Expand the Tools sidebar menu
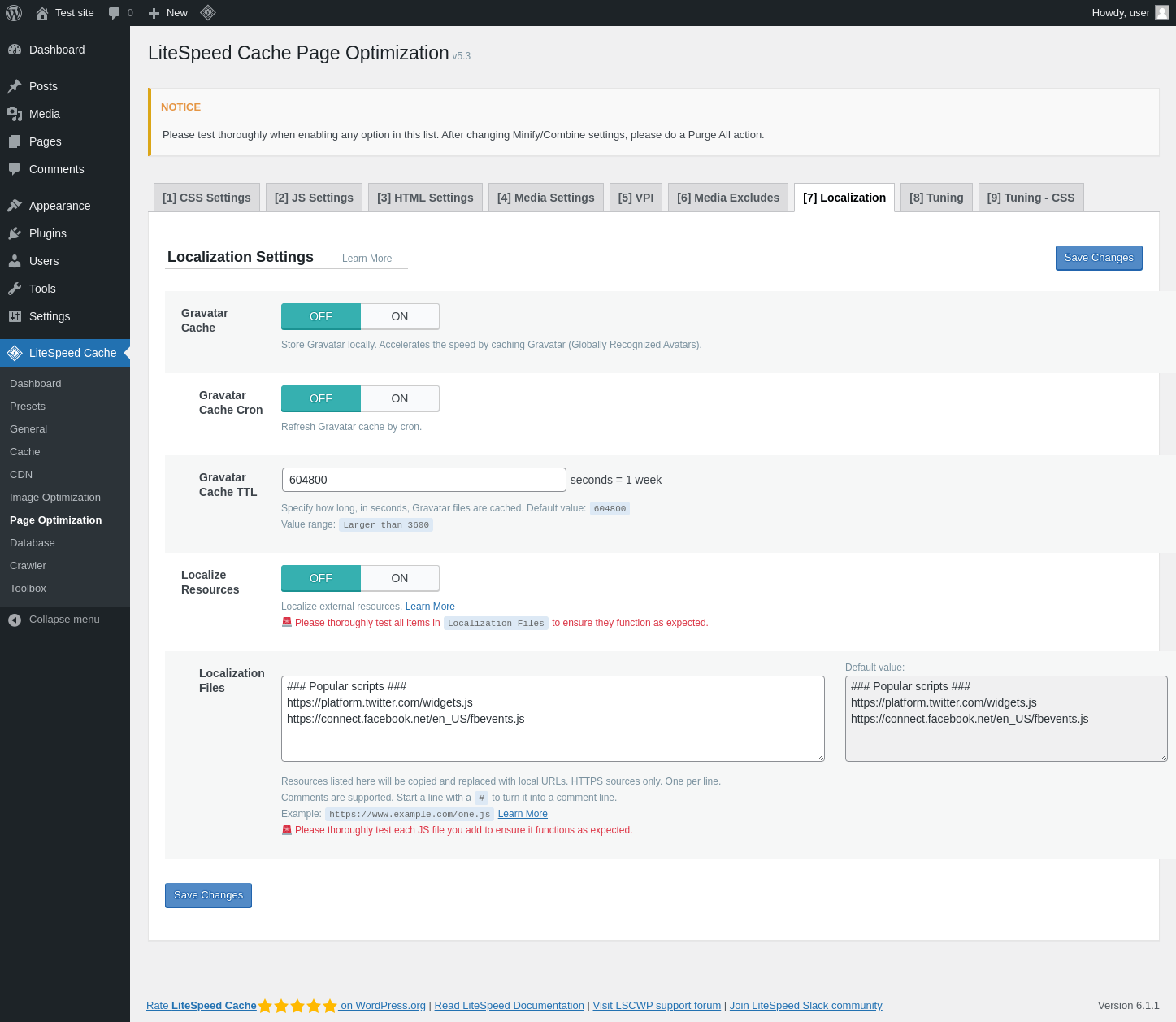The width and height of the screenshot is (1176, 1022). point(42,289)
